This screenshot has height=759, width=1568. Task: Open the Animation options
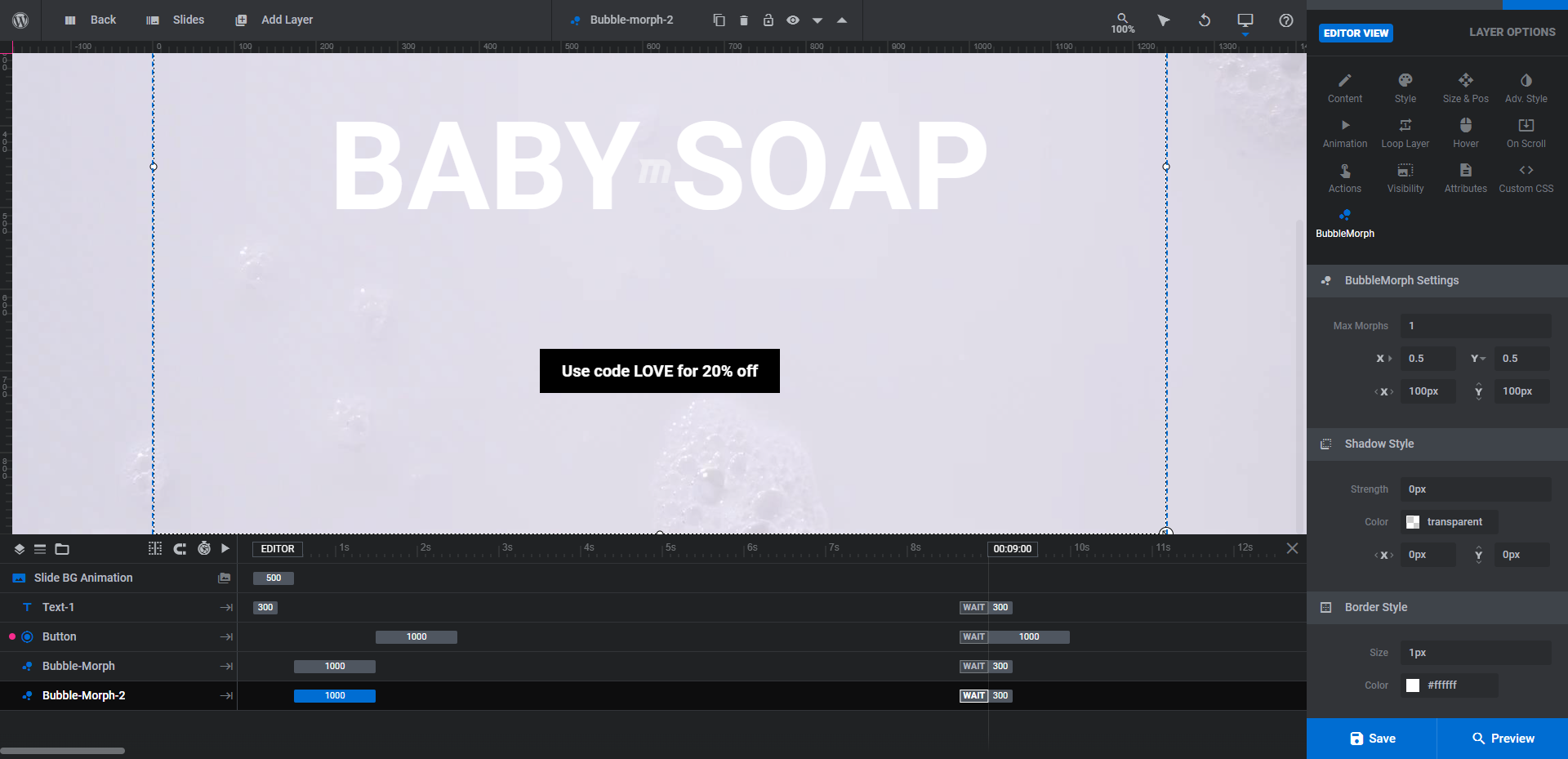coord(1344,133)
